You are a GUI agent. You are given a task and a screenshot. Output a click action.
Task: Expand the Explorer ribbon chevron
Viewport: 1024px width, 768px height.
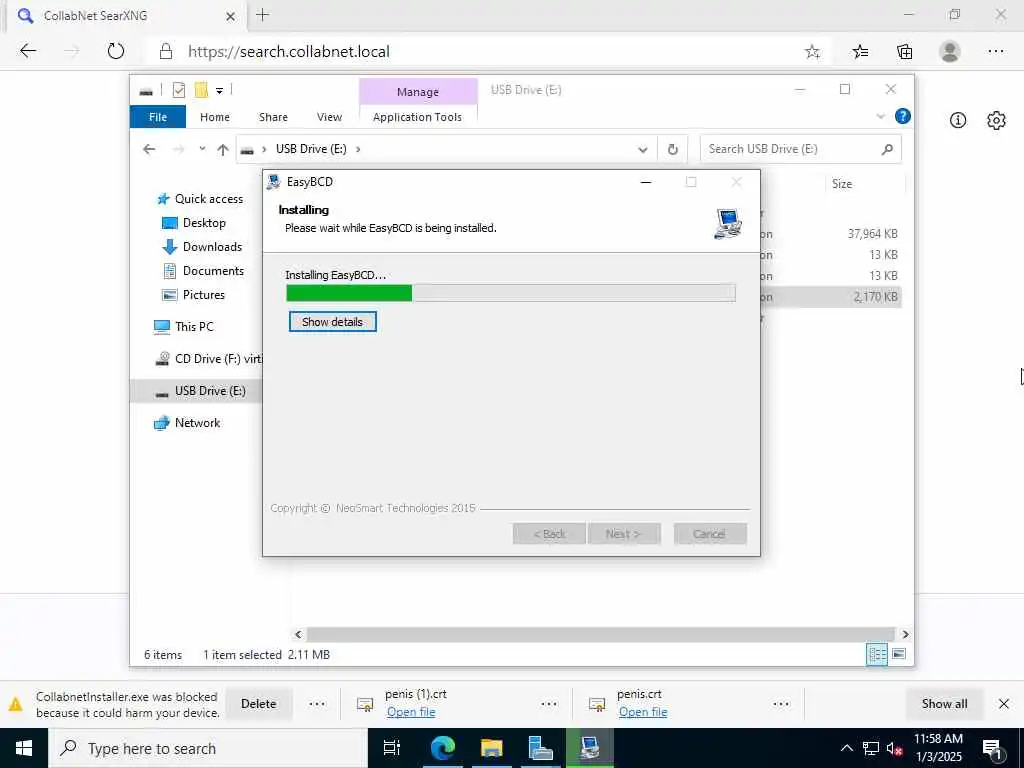[880, 117]
